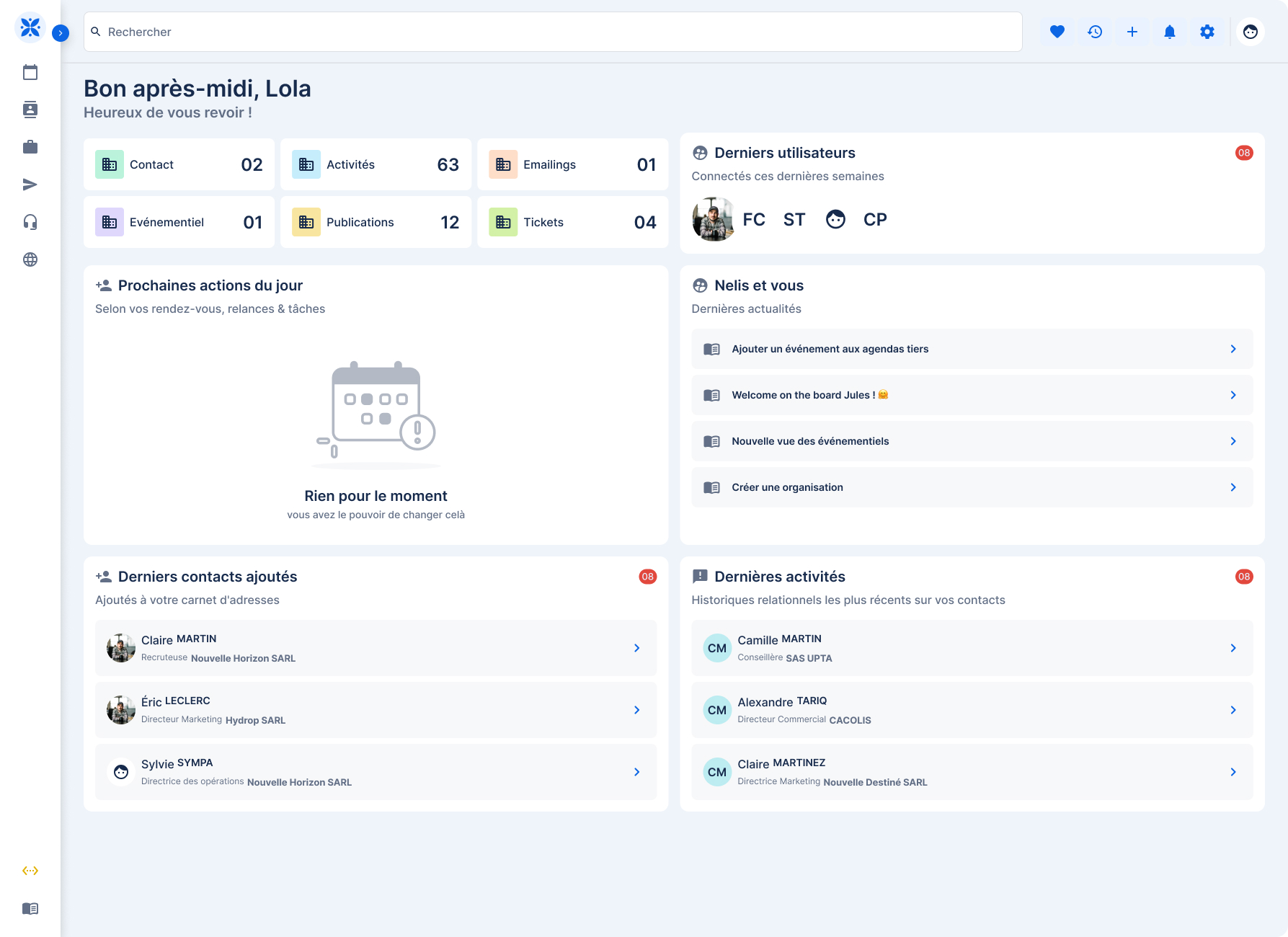Select the ST user initials
The width and height of the screenshot is (1288, 937).
pyautogui.click(x=794, y=219)
